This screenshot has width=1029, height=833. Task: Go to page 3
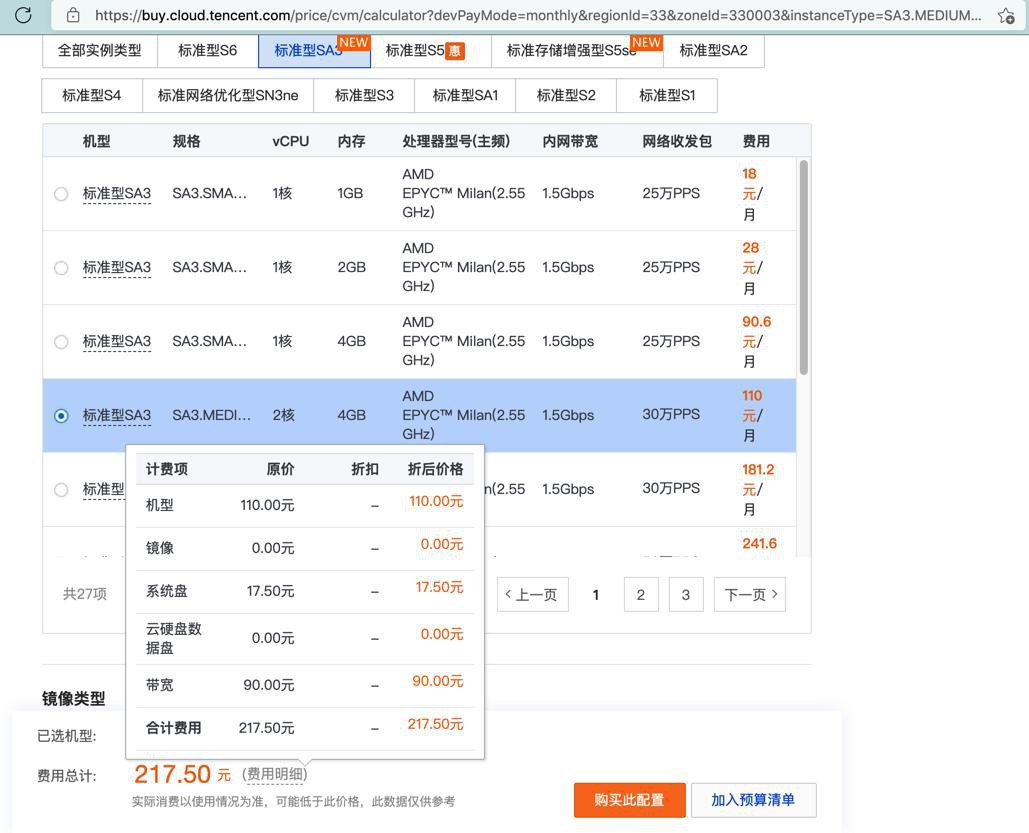click(x=686, y=595)
